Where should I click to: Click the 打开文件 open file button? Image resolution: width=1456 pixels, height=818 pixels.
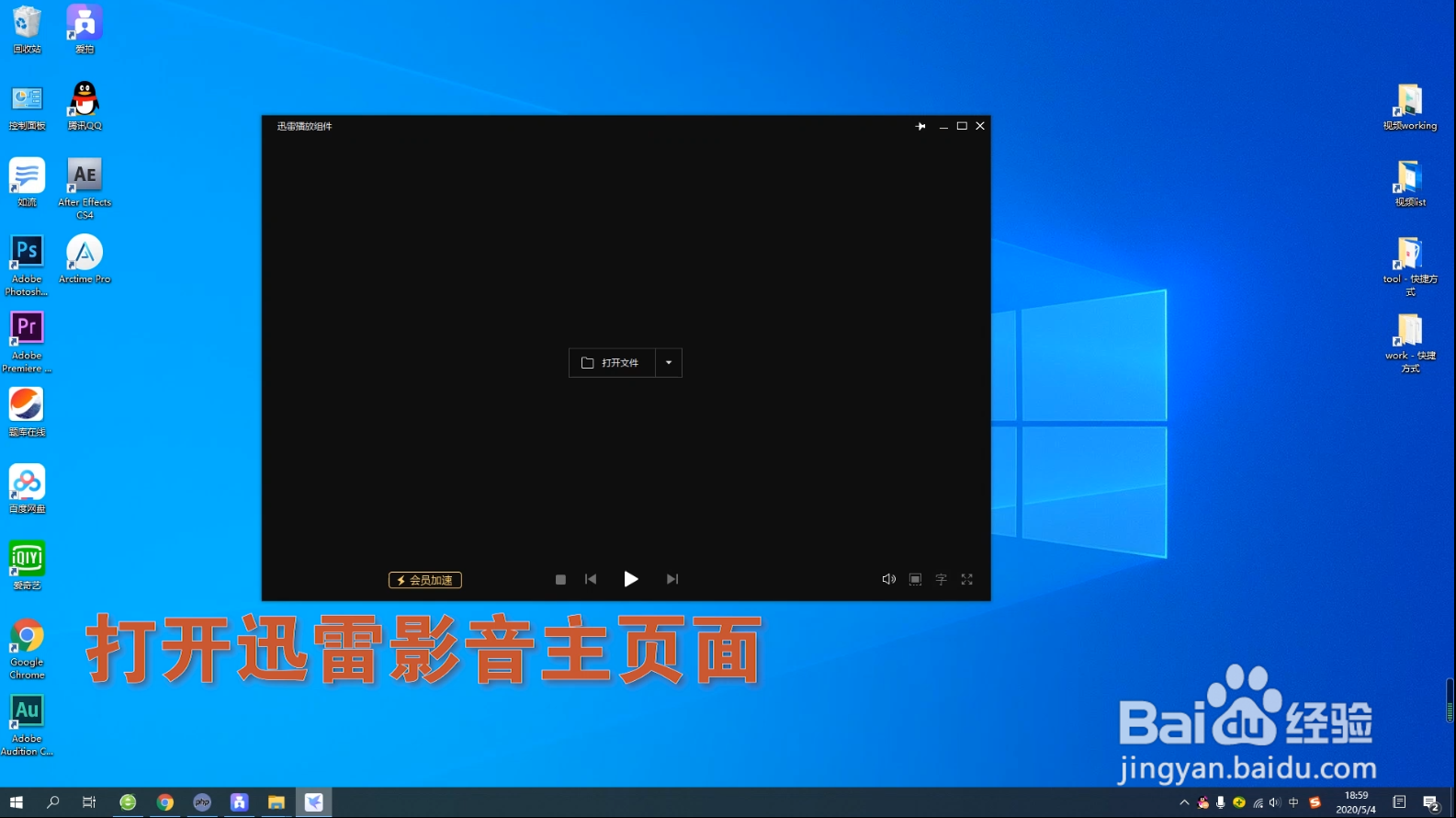[612, 363]
